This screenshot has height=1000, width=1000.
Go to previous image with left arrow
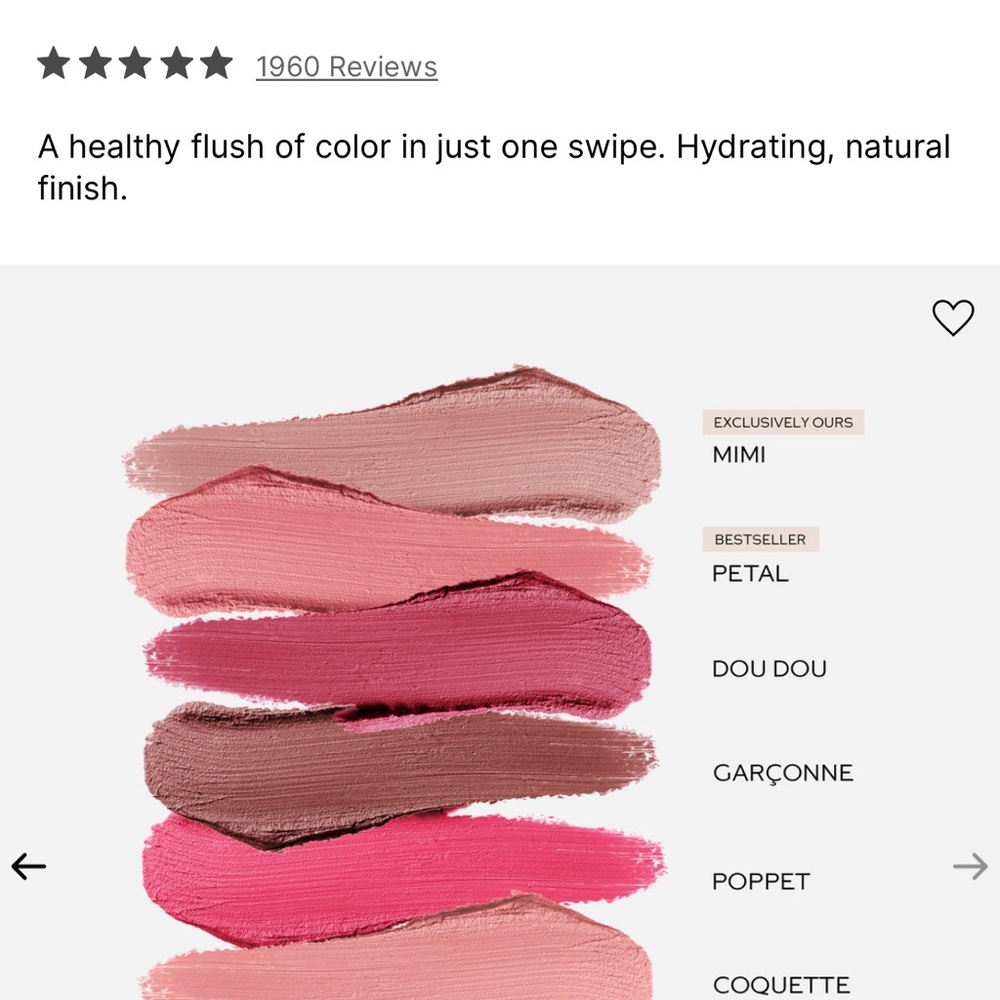[x=29, y=866]
